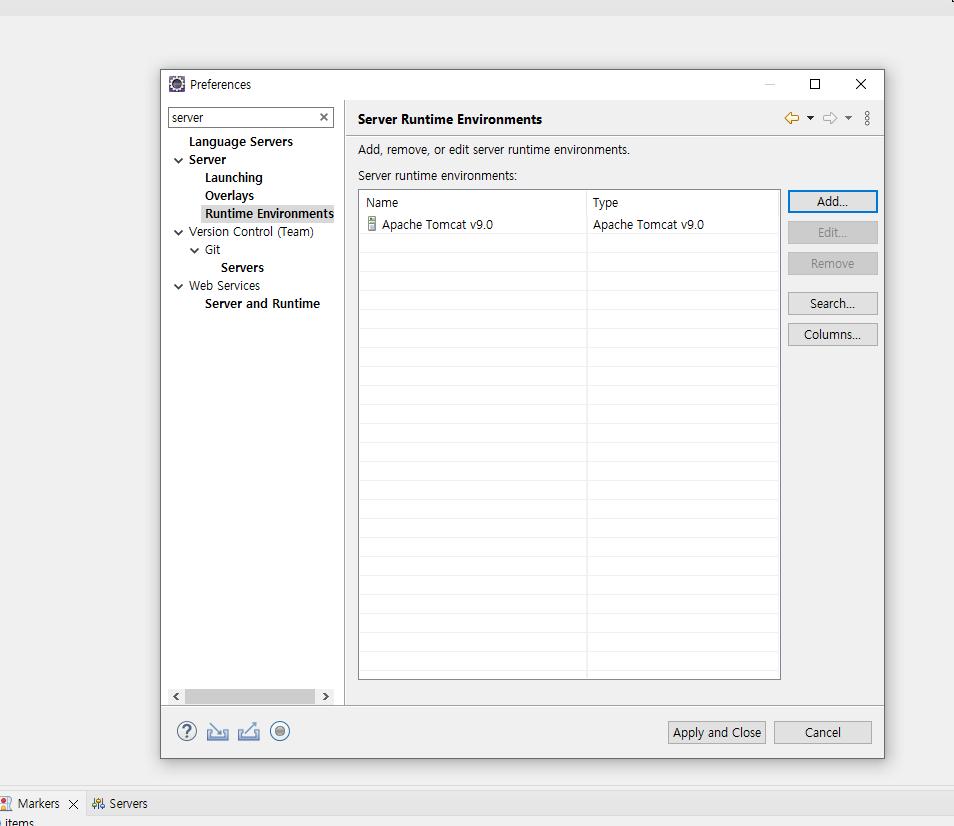Click the oomph preference recorder icon
The image size is (954, 826).
pyautogui.click(x=280, y=731)
